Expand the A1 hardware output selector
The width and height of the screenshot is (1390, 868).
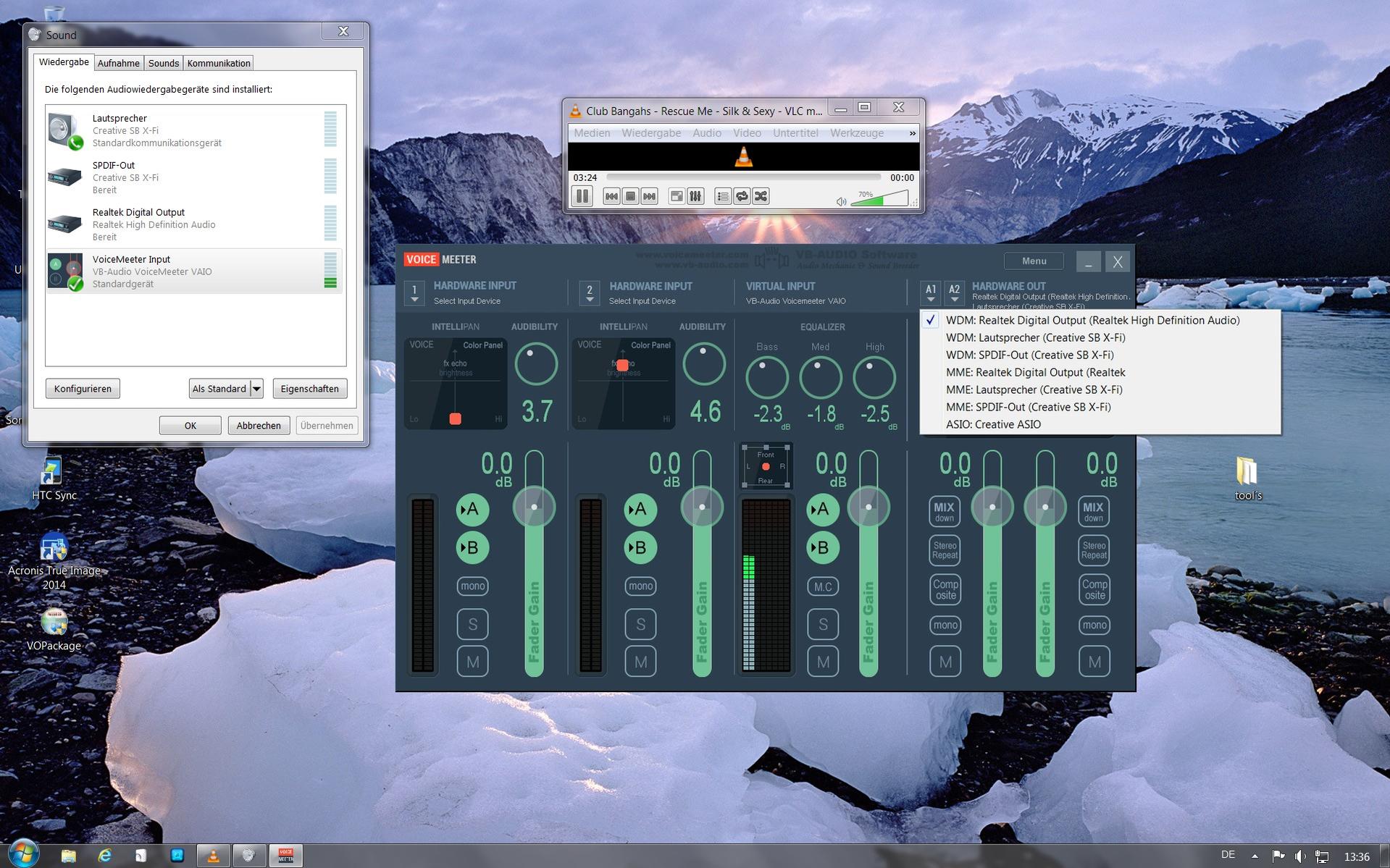coord(931,292)
